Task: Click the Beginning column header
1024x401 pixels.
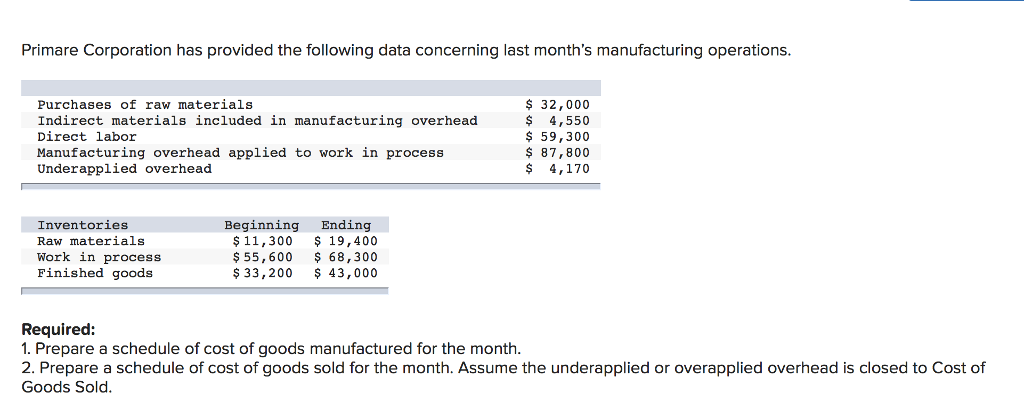Action: (x=262, y=225)
